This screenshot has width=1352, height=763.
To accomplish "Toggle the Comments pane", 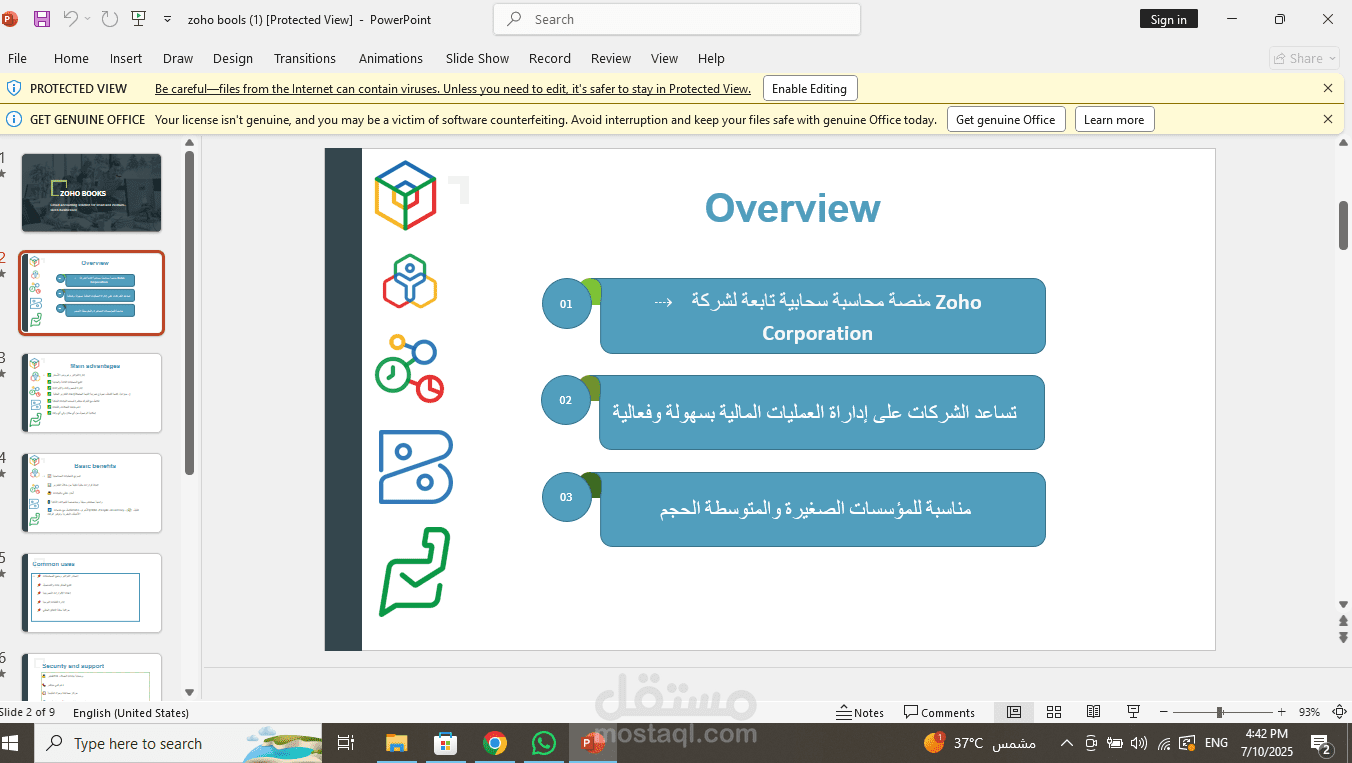I will (x=939, y=712).
